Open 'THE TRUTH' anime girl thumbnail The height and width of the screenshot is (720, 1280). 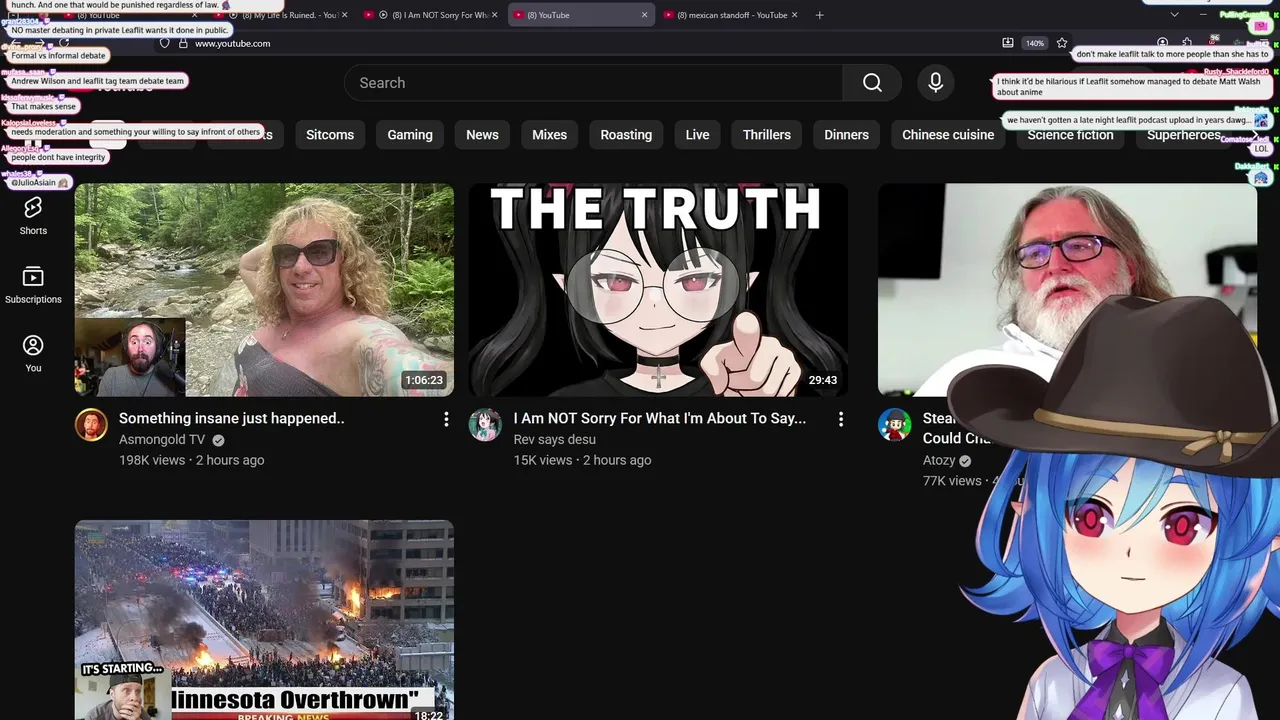[x=658, y=290]
